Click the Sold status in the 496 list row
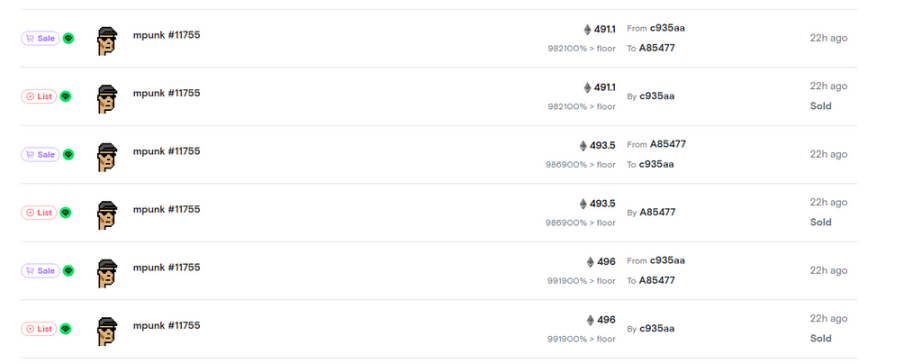This screenshot has width=922, height=364. pyautogui.click(x=821, y=339)
